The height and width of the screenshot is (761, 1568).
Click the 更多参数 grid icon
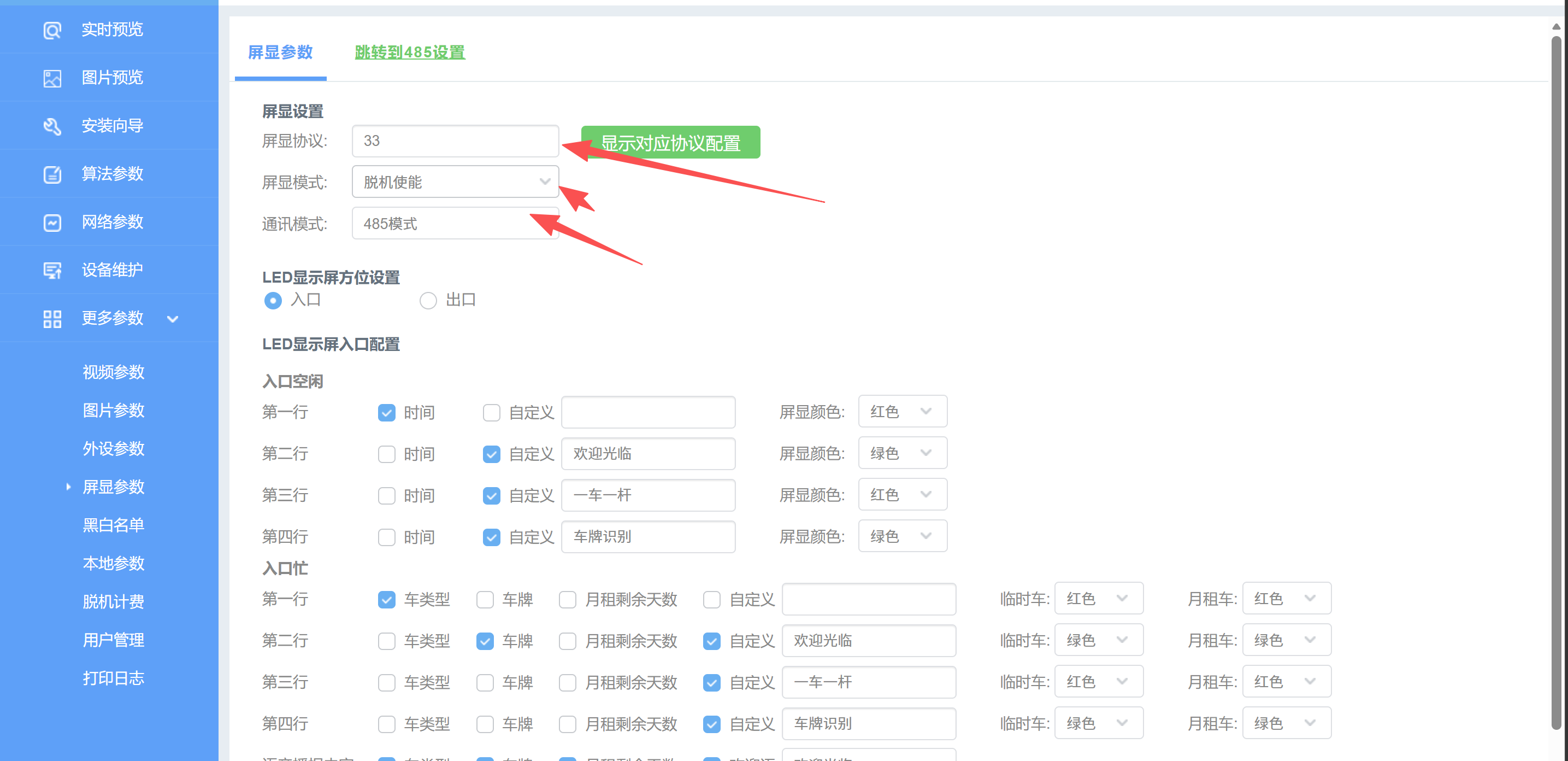pos(52,319)
